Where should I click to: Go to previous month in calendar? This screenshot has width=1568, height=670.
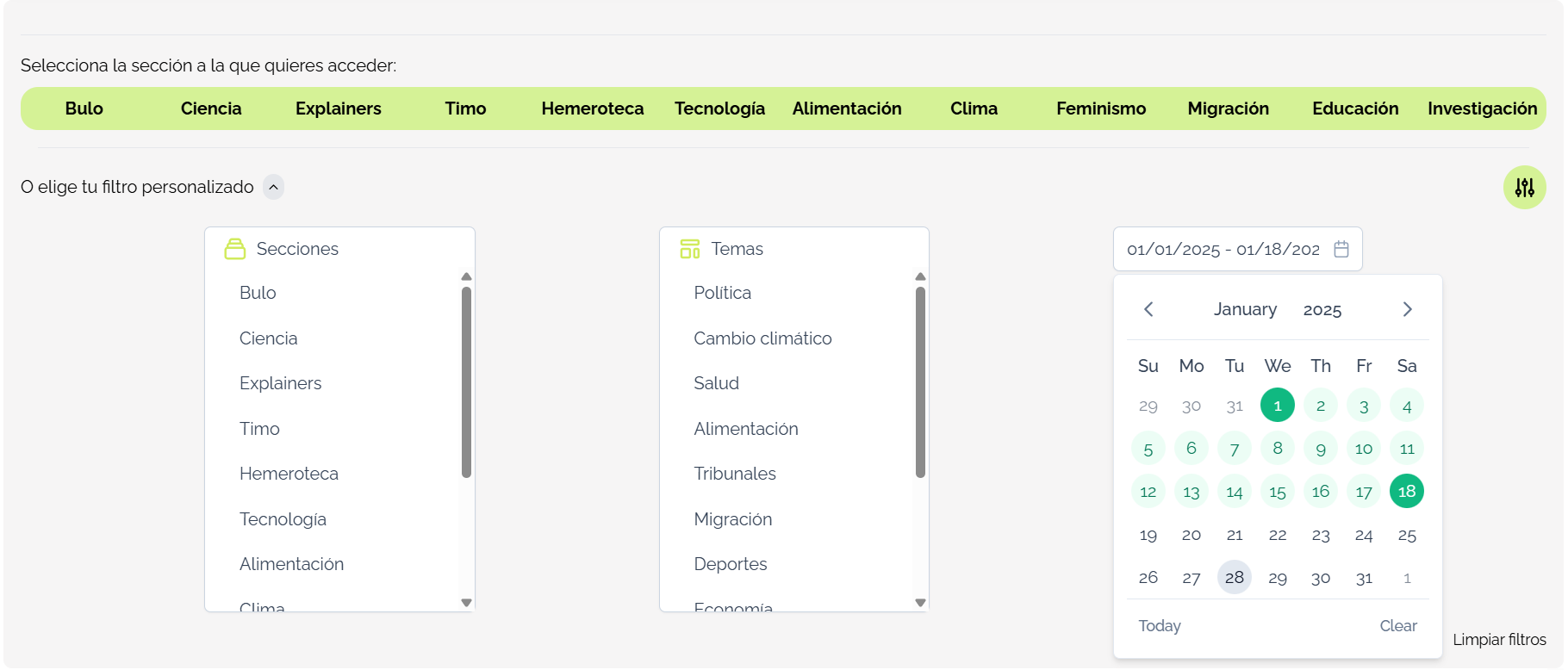point(1148,309)
